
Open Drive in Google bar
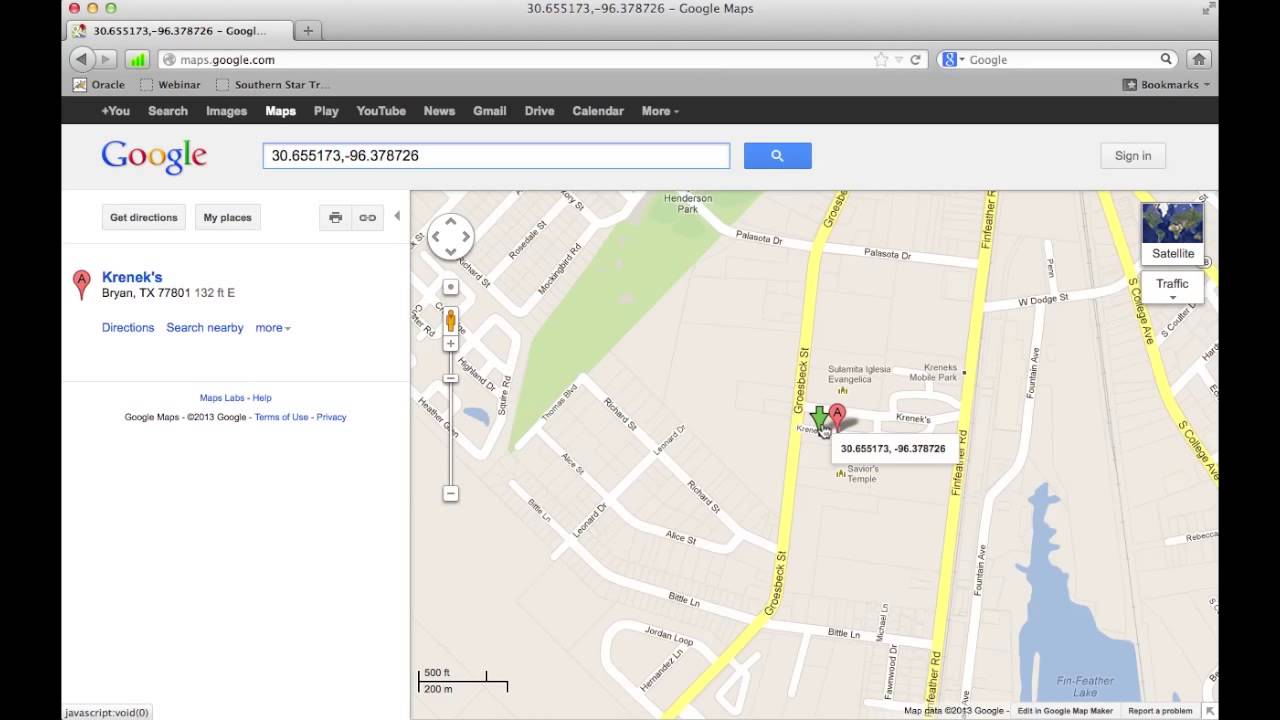point(539,111)
